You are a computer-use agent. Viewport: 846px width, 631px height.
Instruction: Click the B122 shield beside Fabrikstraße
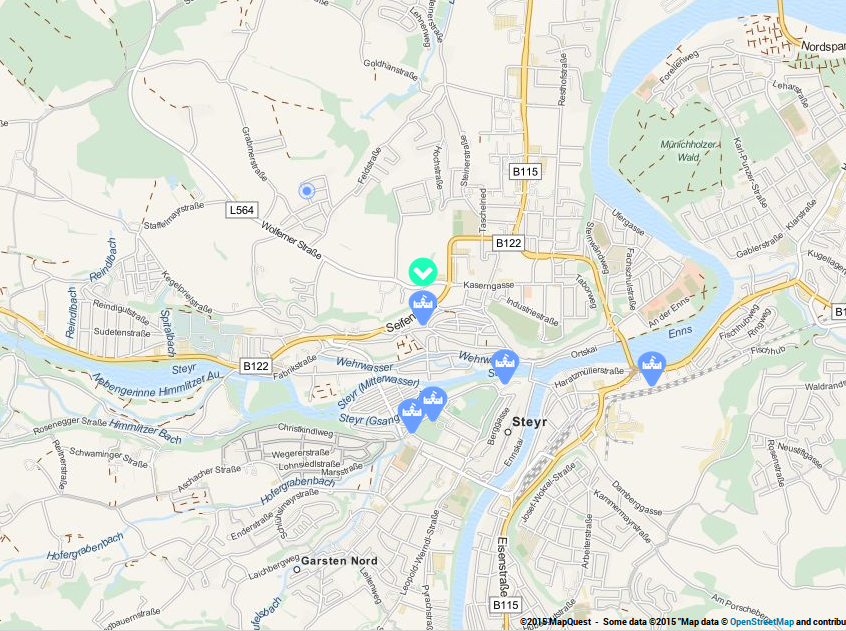(256, 366)
